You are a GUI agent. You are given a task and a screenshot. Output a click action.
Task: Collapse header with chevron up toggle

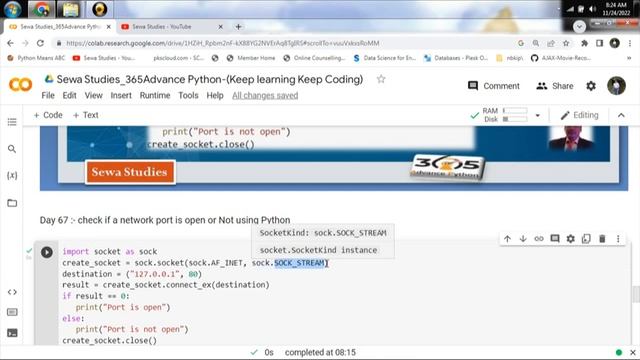click(621, 116)
